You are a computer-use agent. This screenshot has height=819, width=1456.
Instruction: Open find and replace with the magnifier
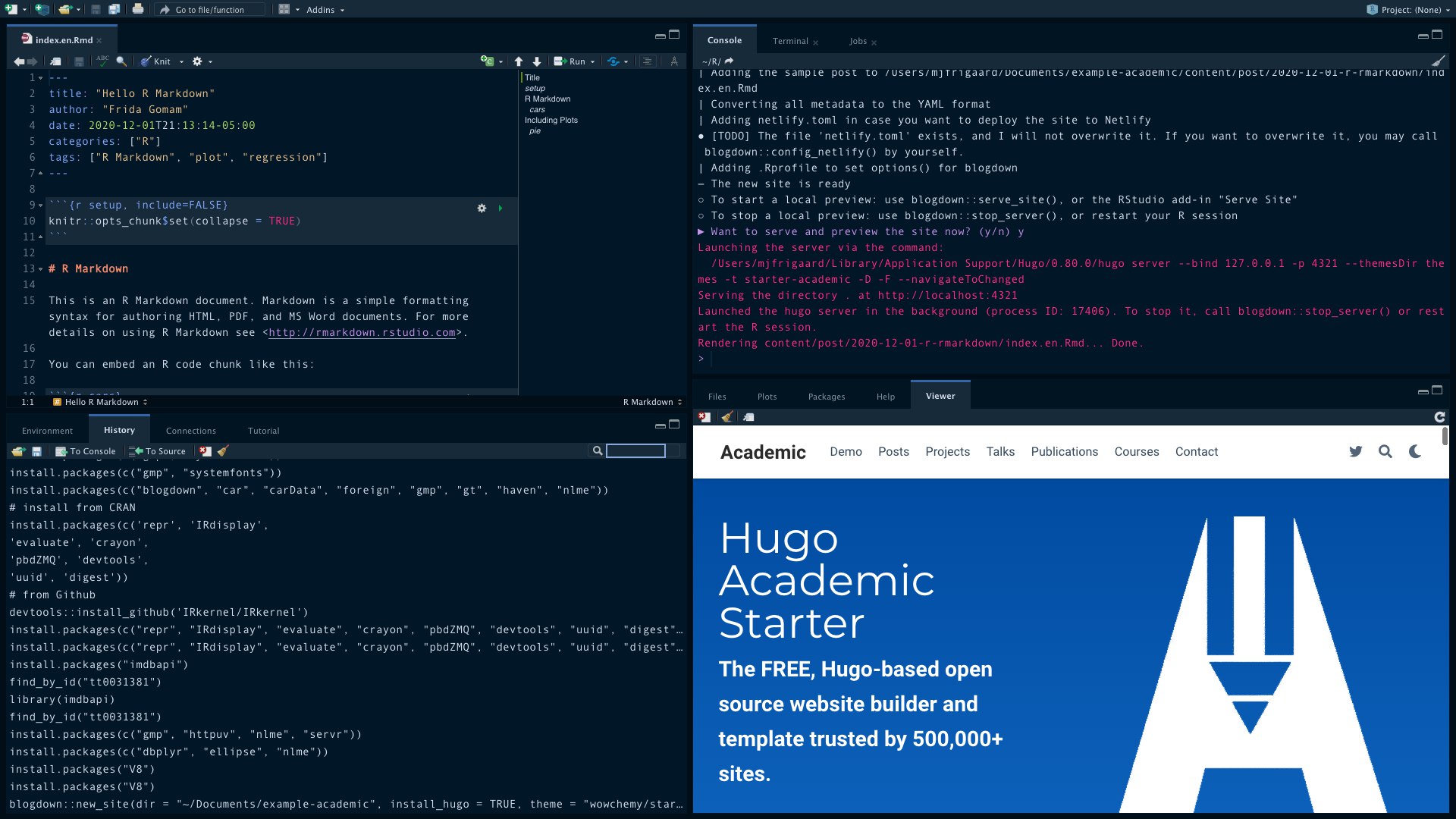pos(121,61)
